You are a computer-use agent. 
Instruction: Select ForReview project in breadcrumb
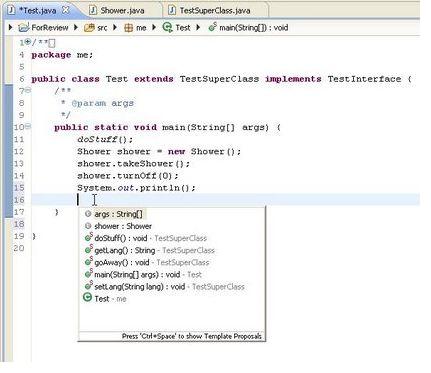50,27
